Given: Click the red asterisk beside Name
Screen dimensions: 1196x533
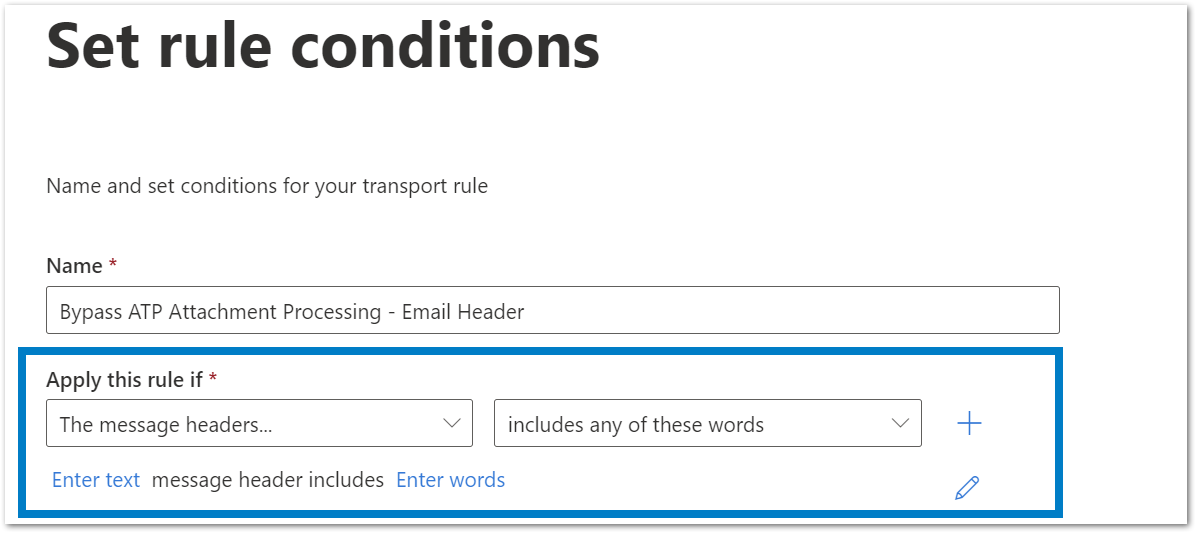Looking at the screenshot, I should [113, 263].
